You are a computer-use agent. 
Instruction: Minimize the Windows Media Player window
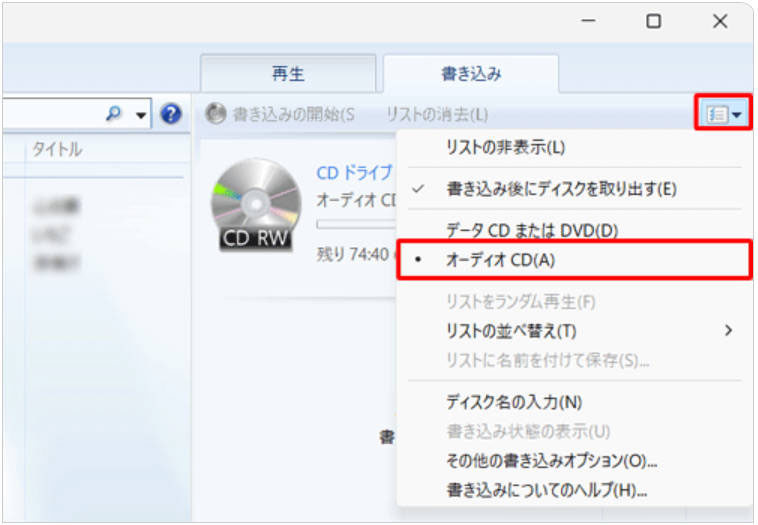pos(588,21)
